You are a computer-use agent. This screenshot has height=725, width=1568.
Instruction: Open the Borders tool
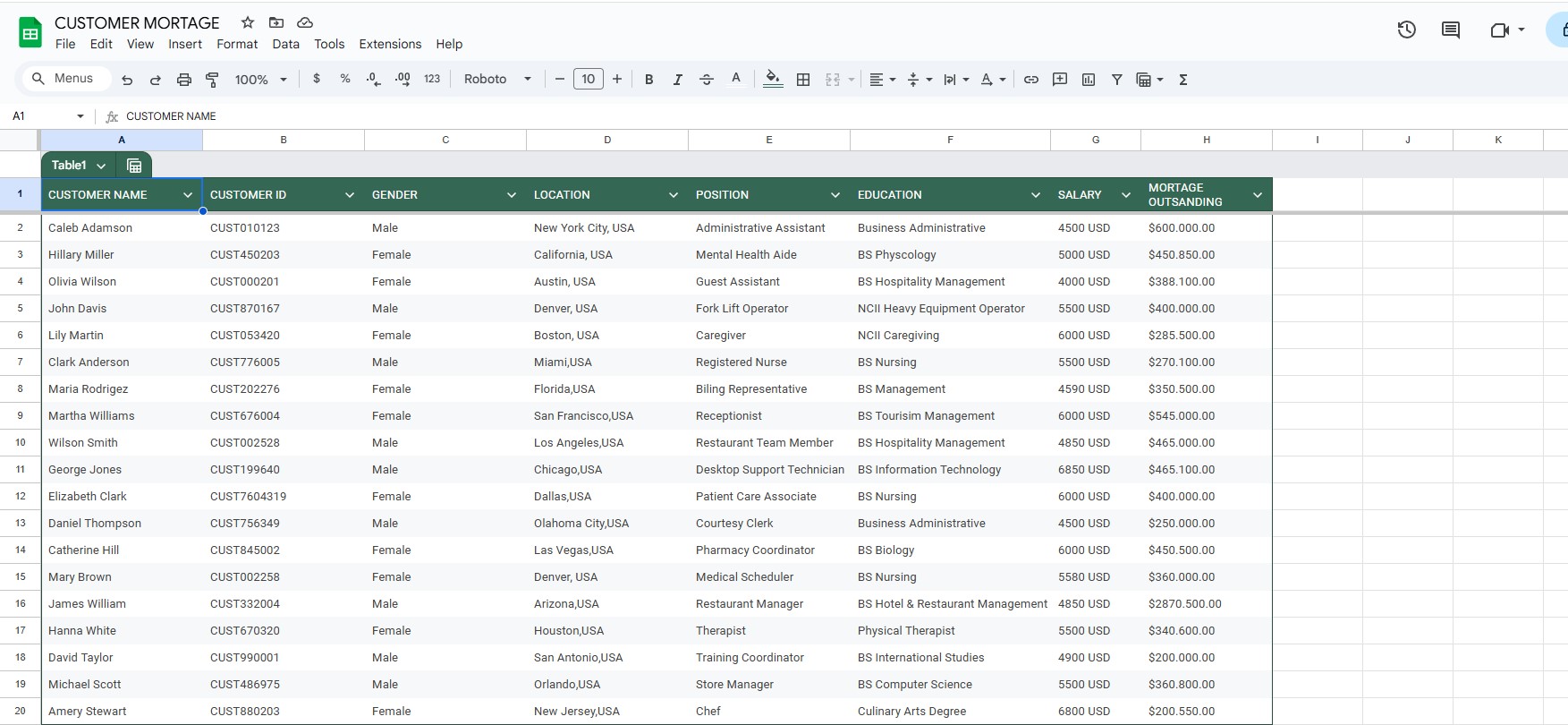point(803,80)
